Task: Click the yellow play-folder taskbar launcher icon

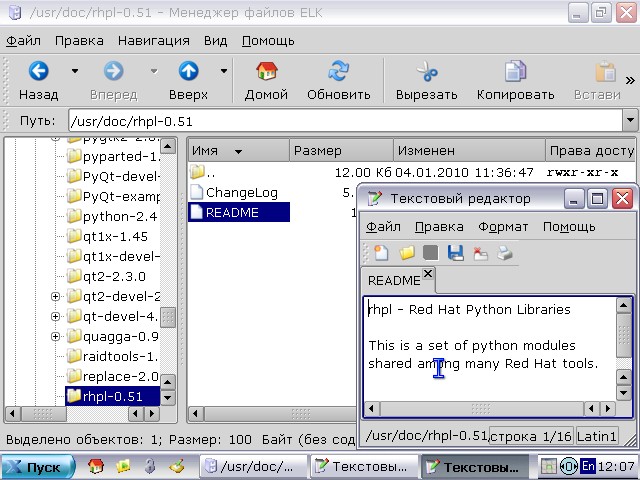Action: click(x=122, y=466)
